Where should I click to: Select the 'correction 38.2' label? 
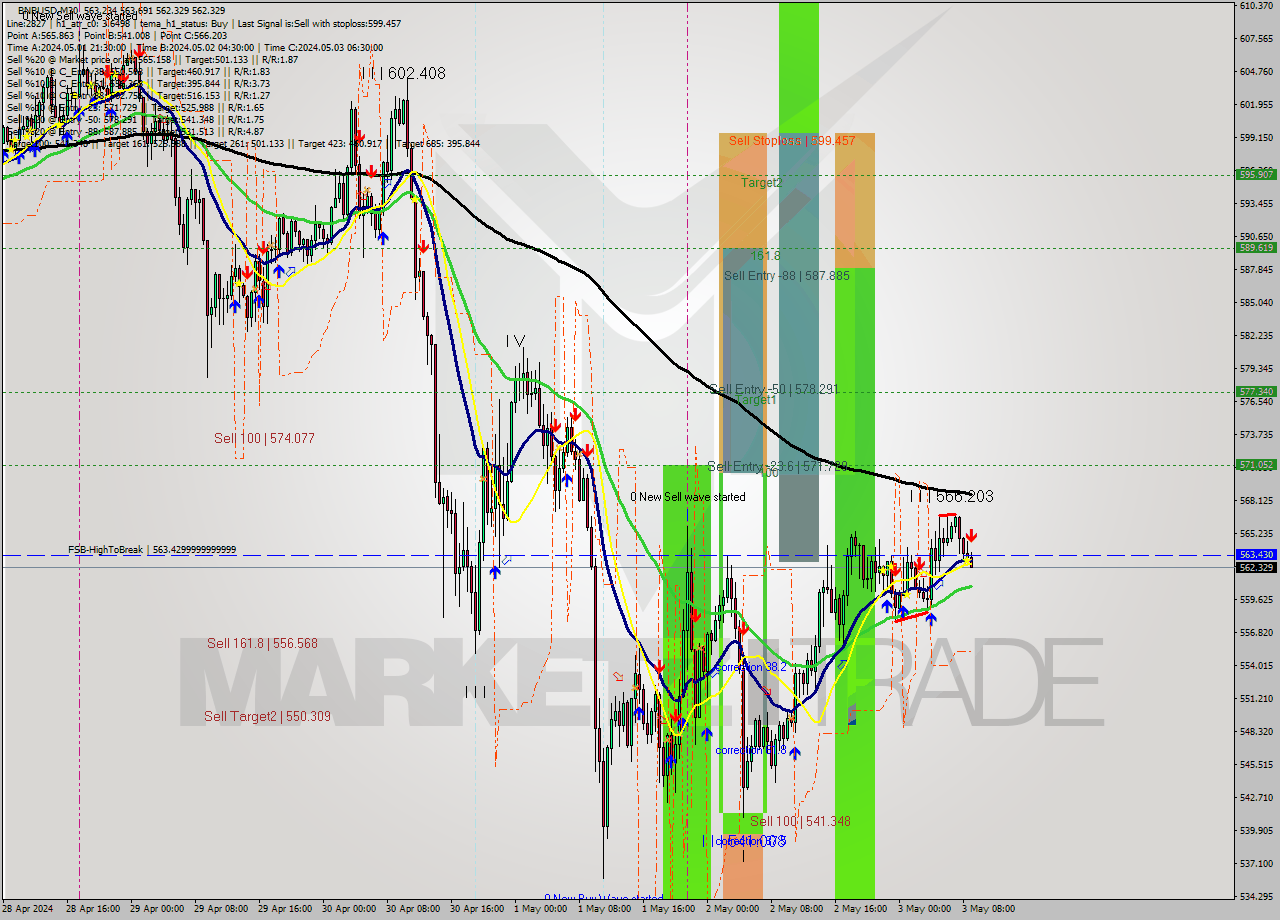[x=751, y=666]
